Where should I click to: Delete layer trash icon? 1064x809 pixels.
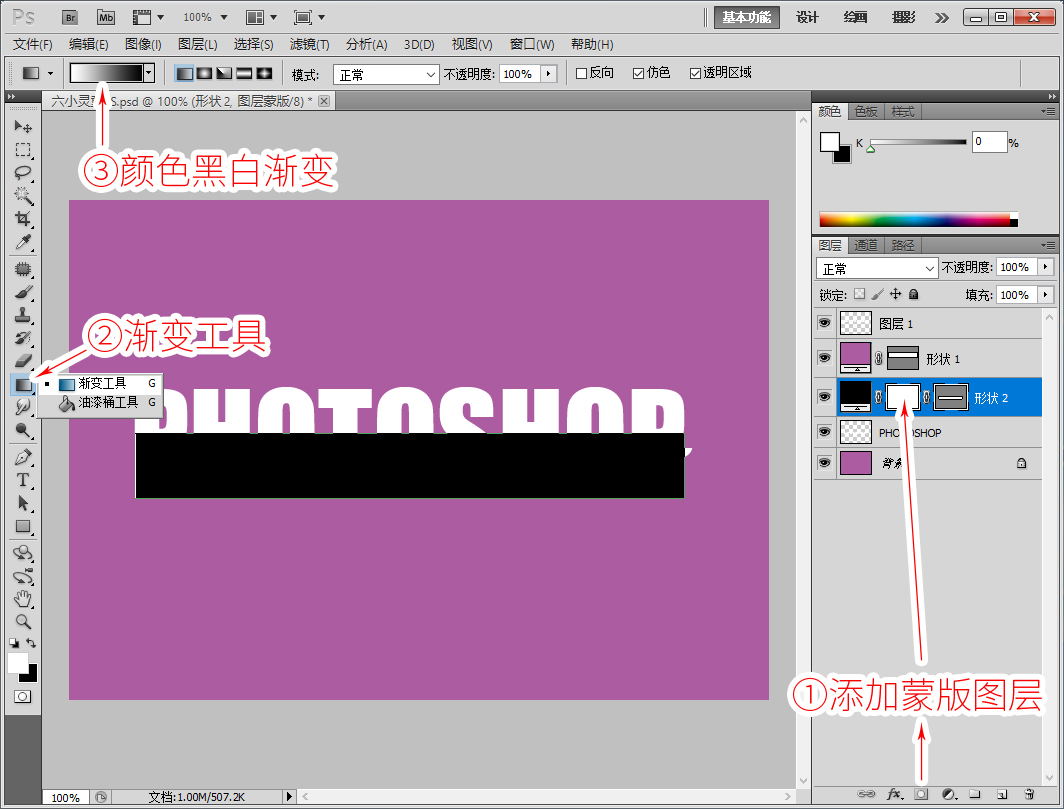tap(1029, 793)
